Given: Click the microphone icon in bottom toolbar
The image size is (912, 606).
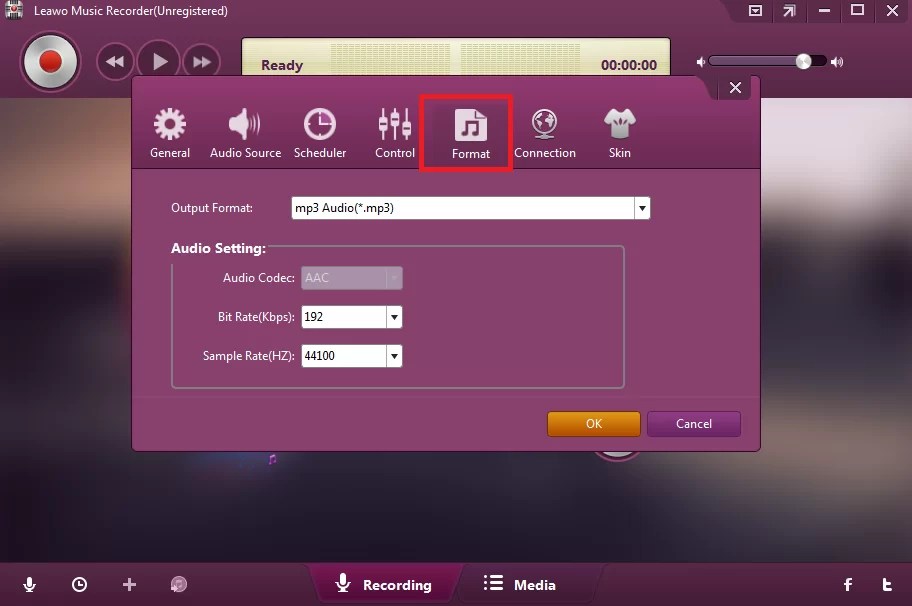Looking at the screenshot, I should click(29, 584).
